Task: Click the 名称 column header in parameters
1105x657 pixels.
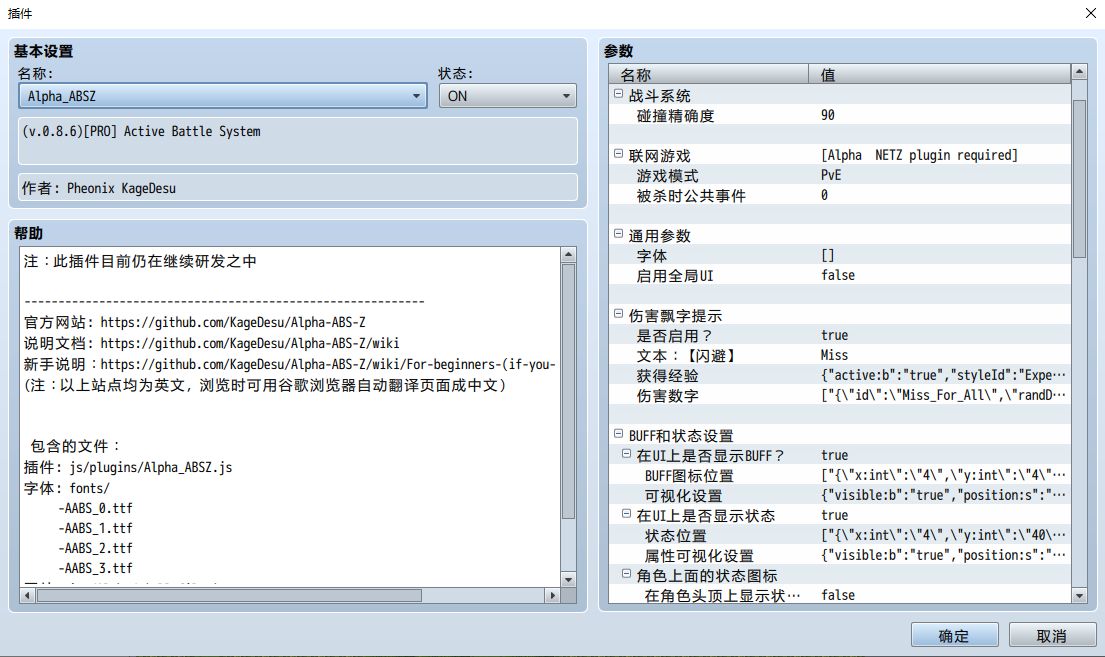Action: click(x=708, y=75)
